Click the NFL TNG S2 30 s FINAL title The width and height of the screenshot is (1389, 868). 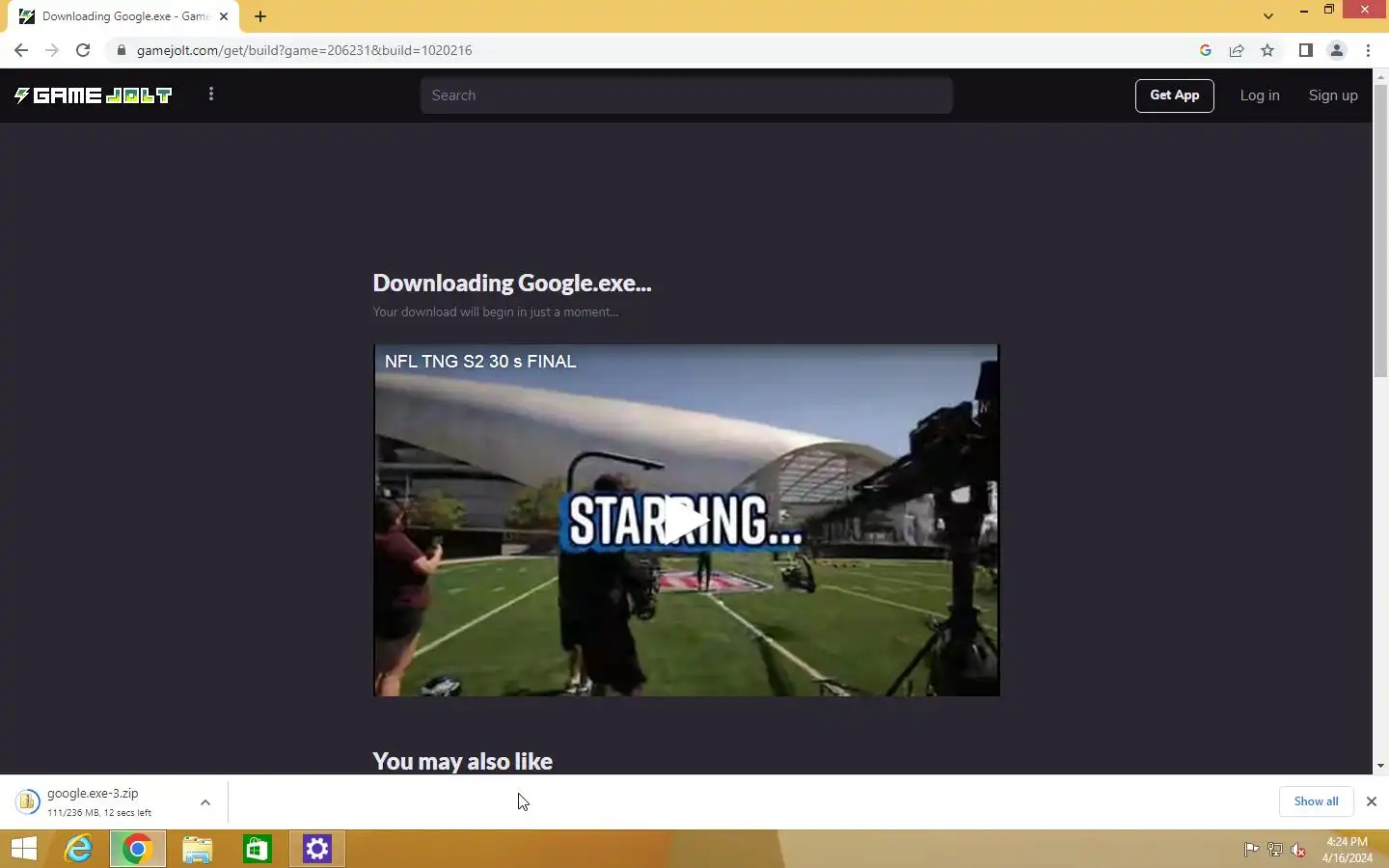tap(480, 362)
